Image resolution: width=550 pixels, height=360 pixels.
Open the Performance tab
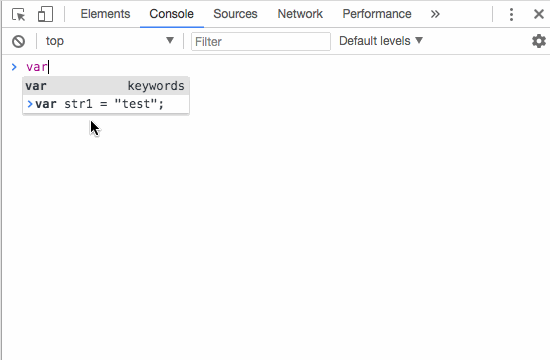[x=377, y=14]
